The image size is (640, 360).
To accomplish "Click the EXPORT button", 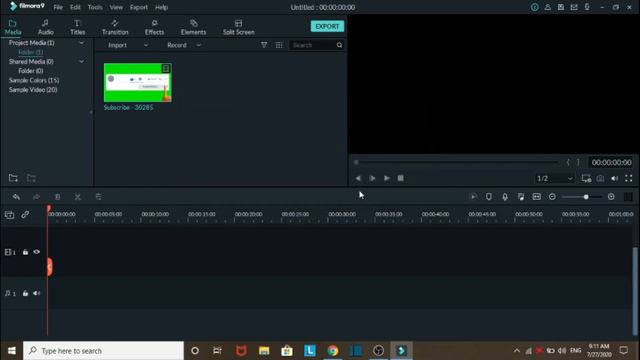I will 327,26.
